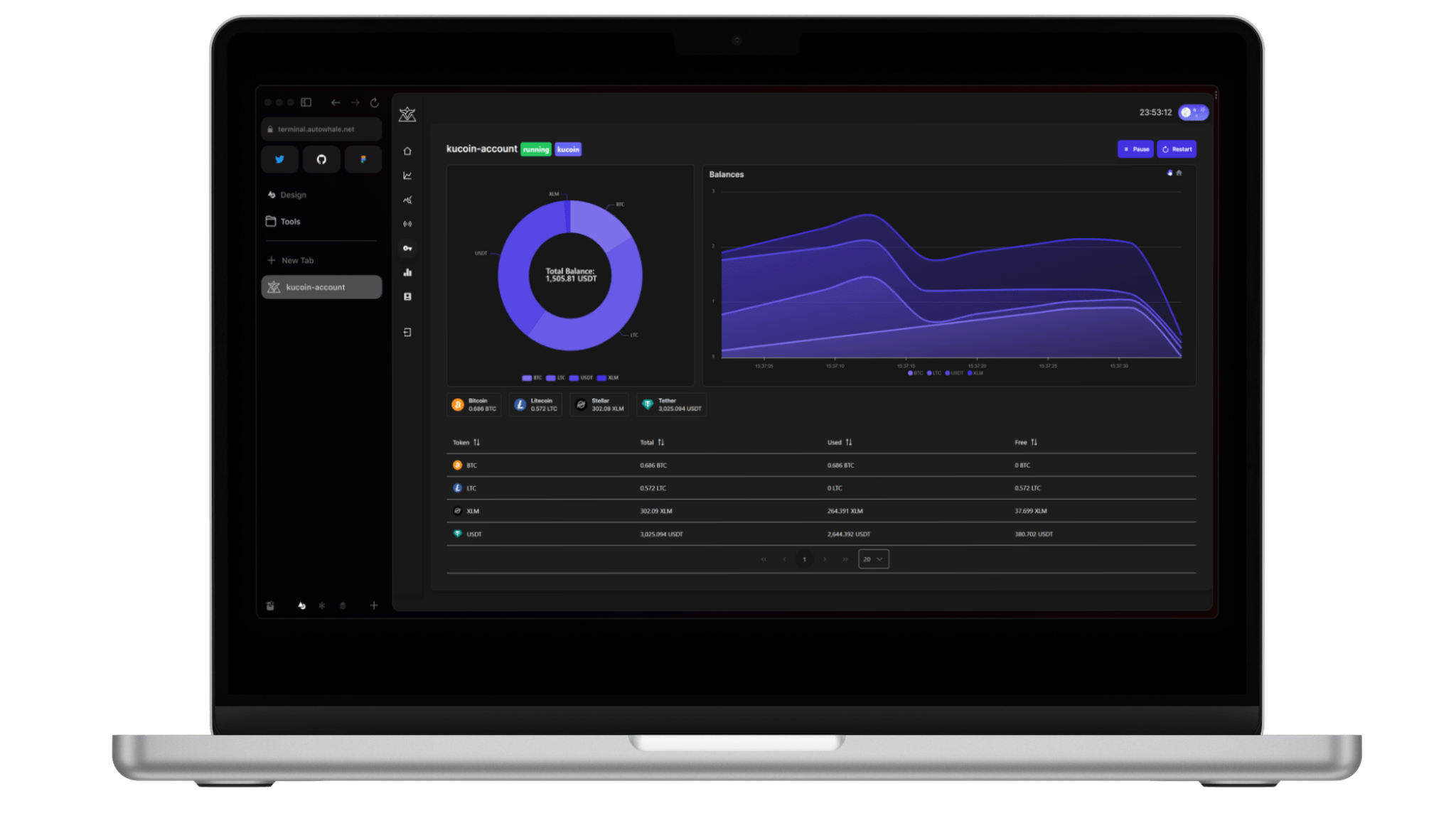Sort the table by the Total column

(652, 442)
